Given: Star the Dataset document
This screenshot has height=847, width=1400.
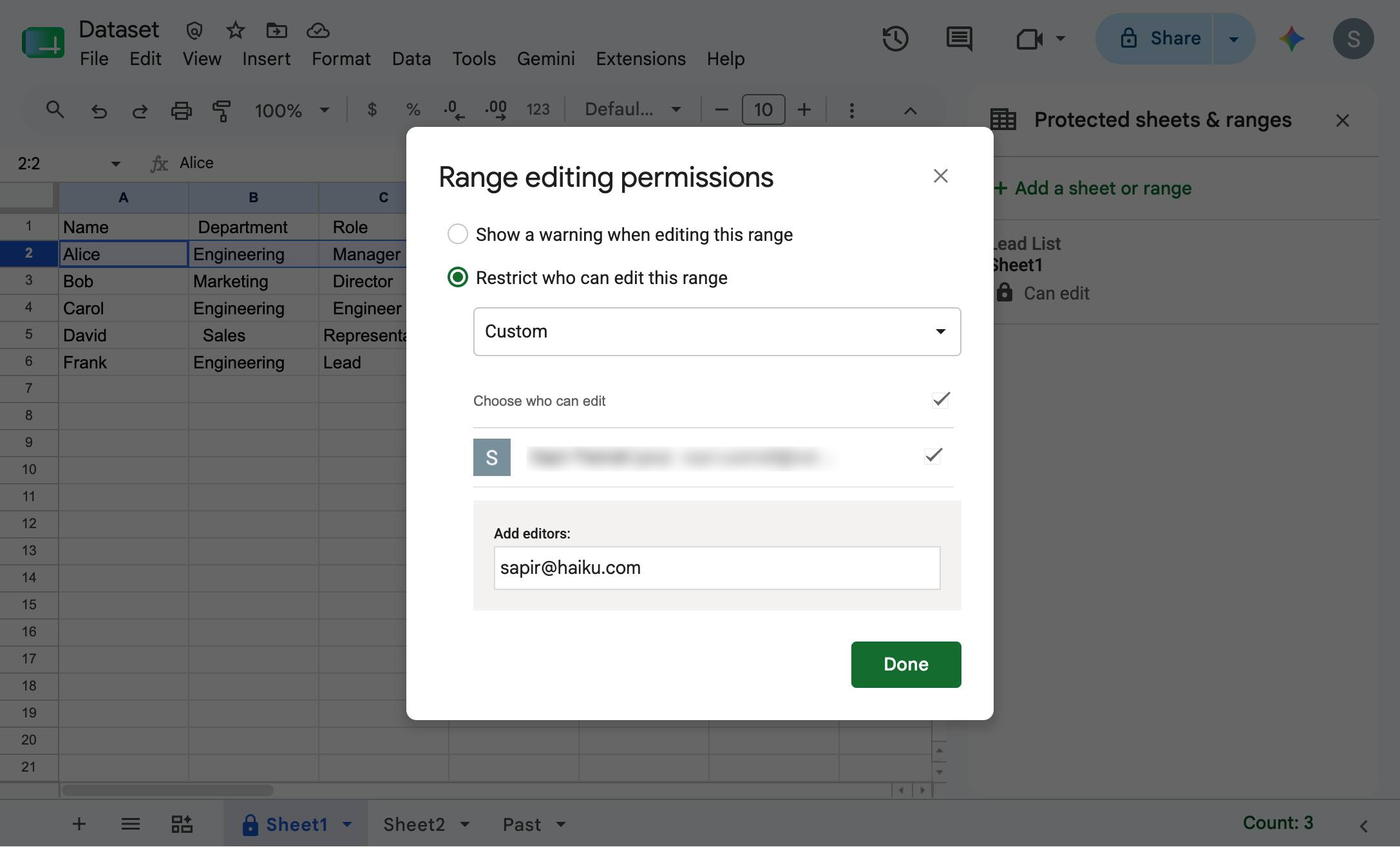Looking at the screenshot, I should point(236,30).
